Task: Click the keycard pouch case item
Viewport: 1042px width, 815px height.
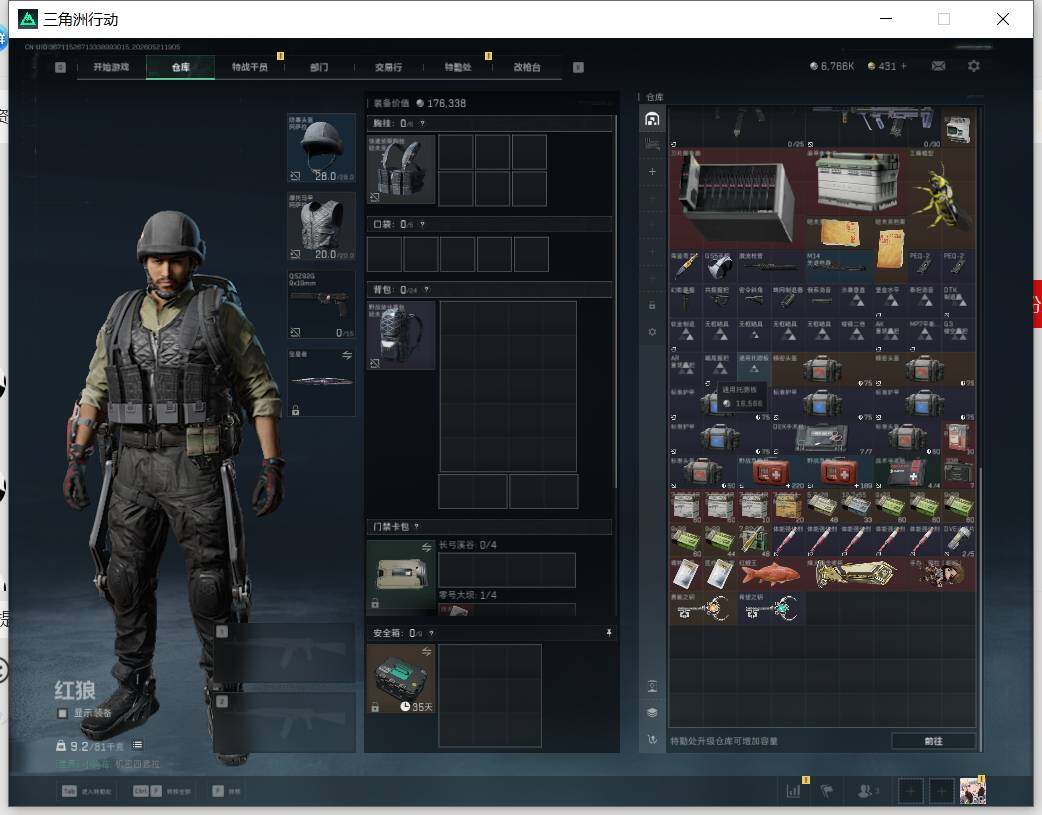Action: click(401, 575)
